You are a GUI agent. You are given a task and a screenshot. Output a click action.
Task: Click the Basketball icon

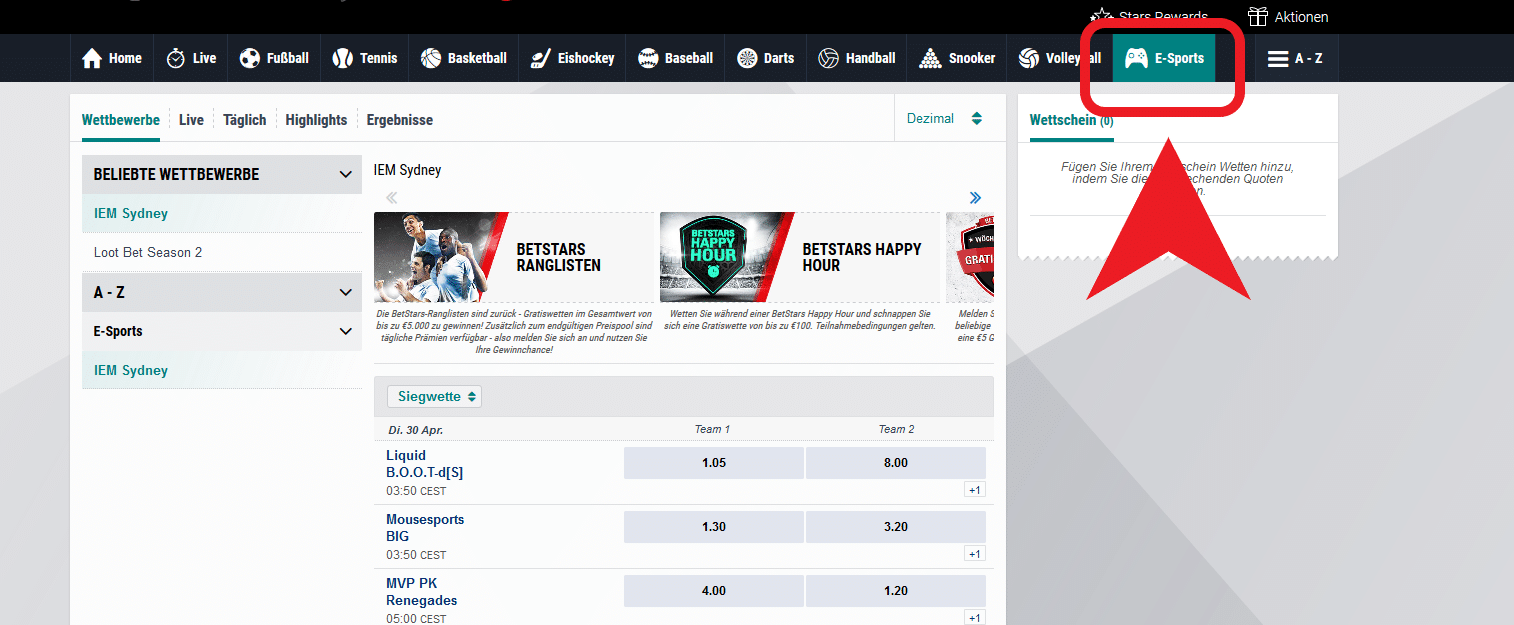point(431,58)
